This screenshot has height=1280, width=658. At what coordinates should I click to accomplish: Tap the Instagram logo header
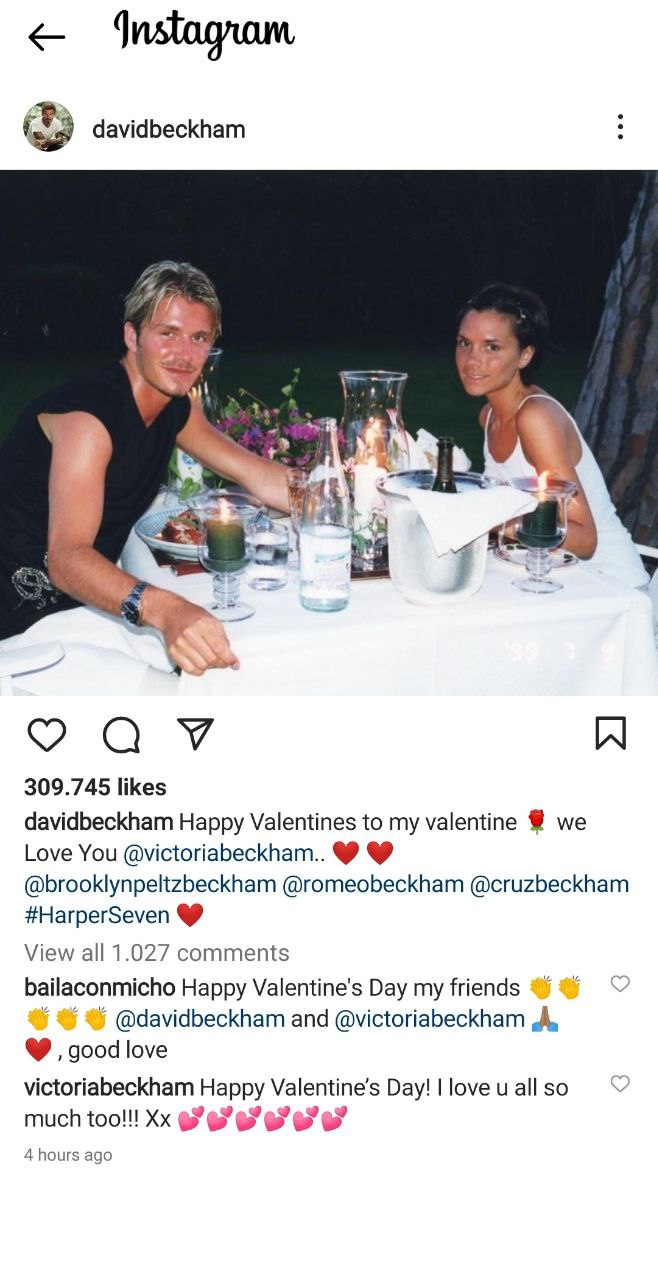(204, 33)
